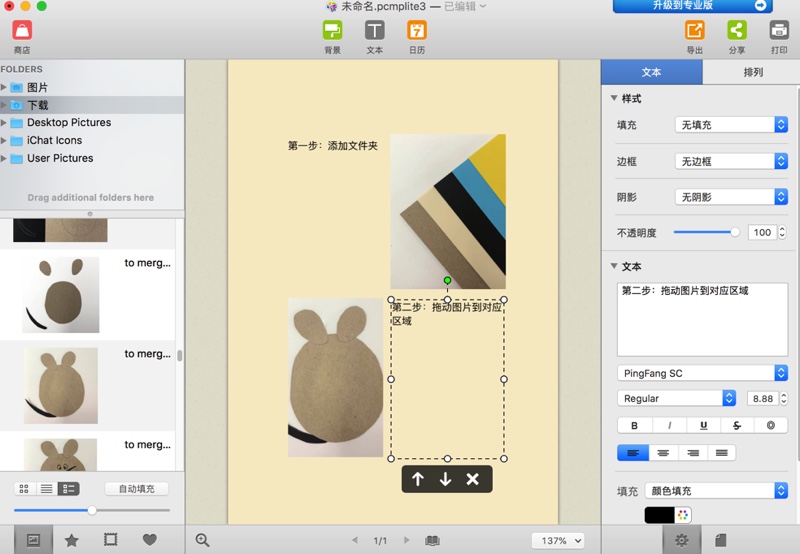Open the PingFang SC font dropdown
The height and width of the screenshot is (554, 800).
click(x=703, y=373)
